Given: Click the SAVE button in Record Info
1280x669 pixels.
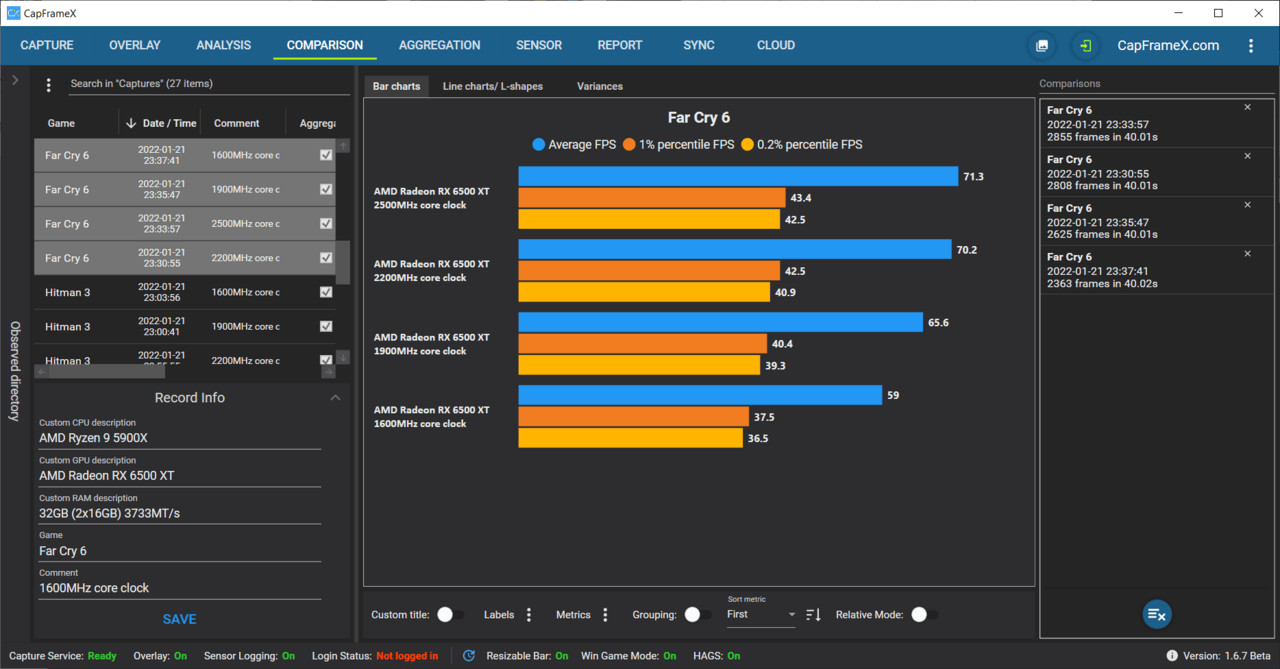Looking at the screenshot, I should pos(180,619).
